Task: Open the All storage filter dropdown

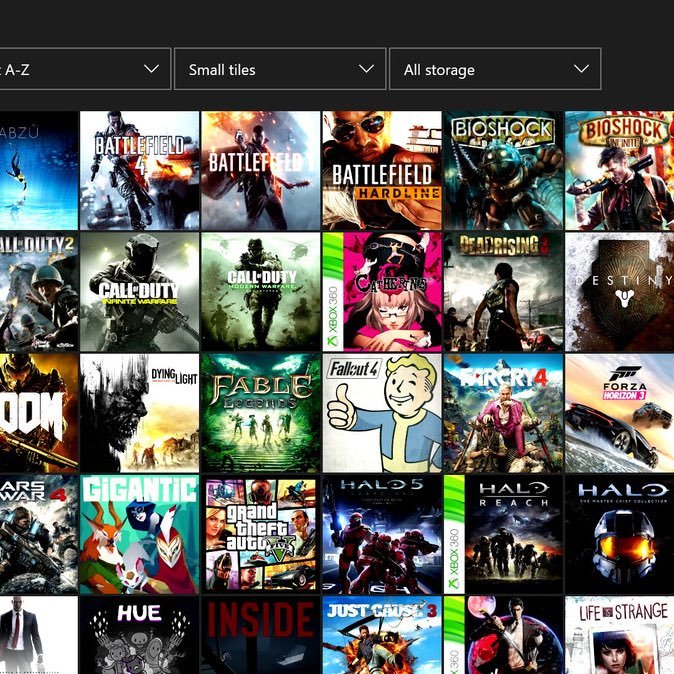Action: [x=495, y=69]
